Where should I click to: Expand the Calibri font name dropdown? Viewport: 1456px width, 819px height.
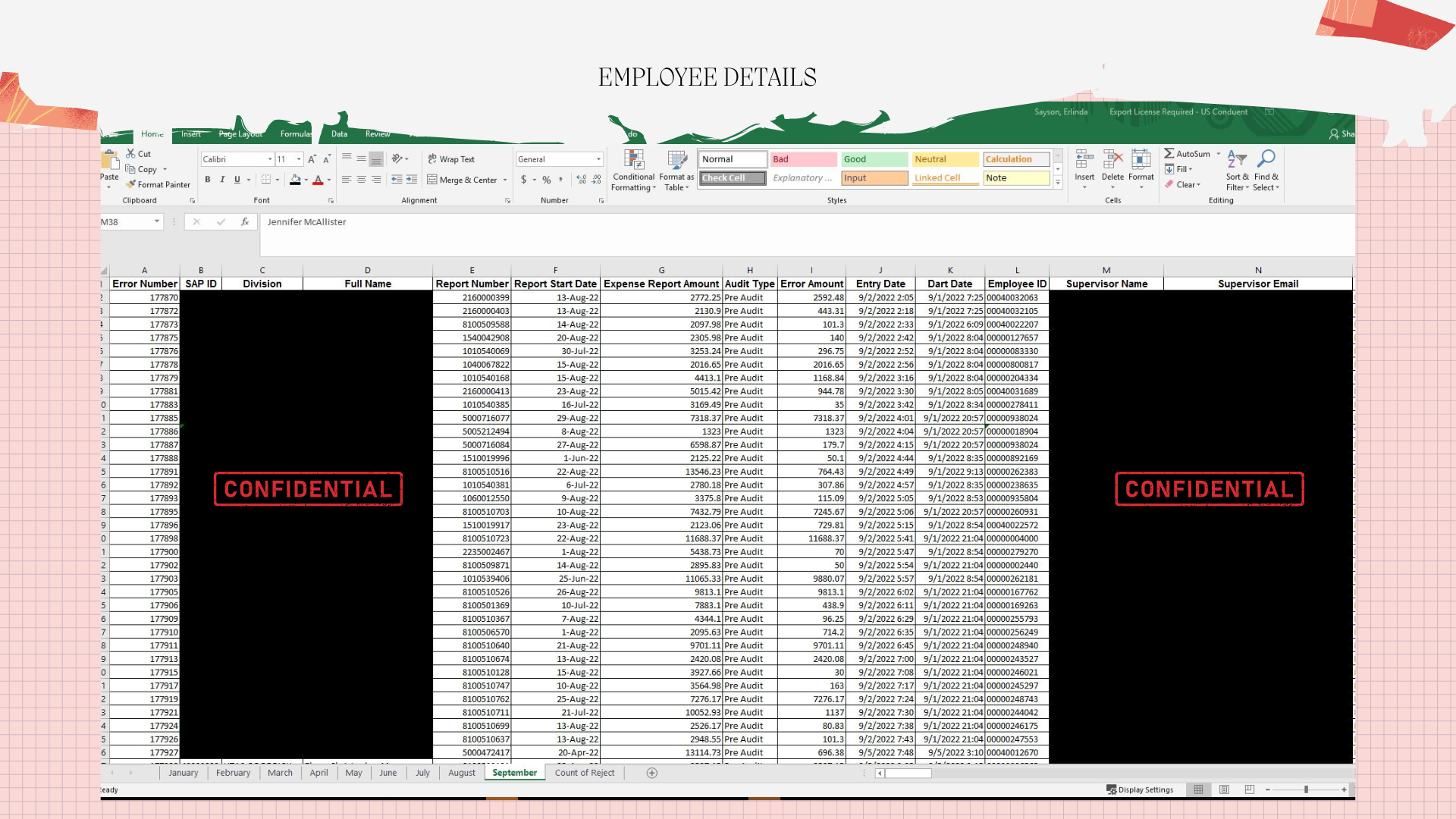270,159
